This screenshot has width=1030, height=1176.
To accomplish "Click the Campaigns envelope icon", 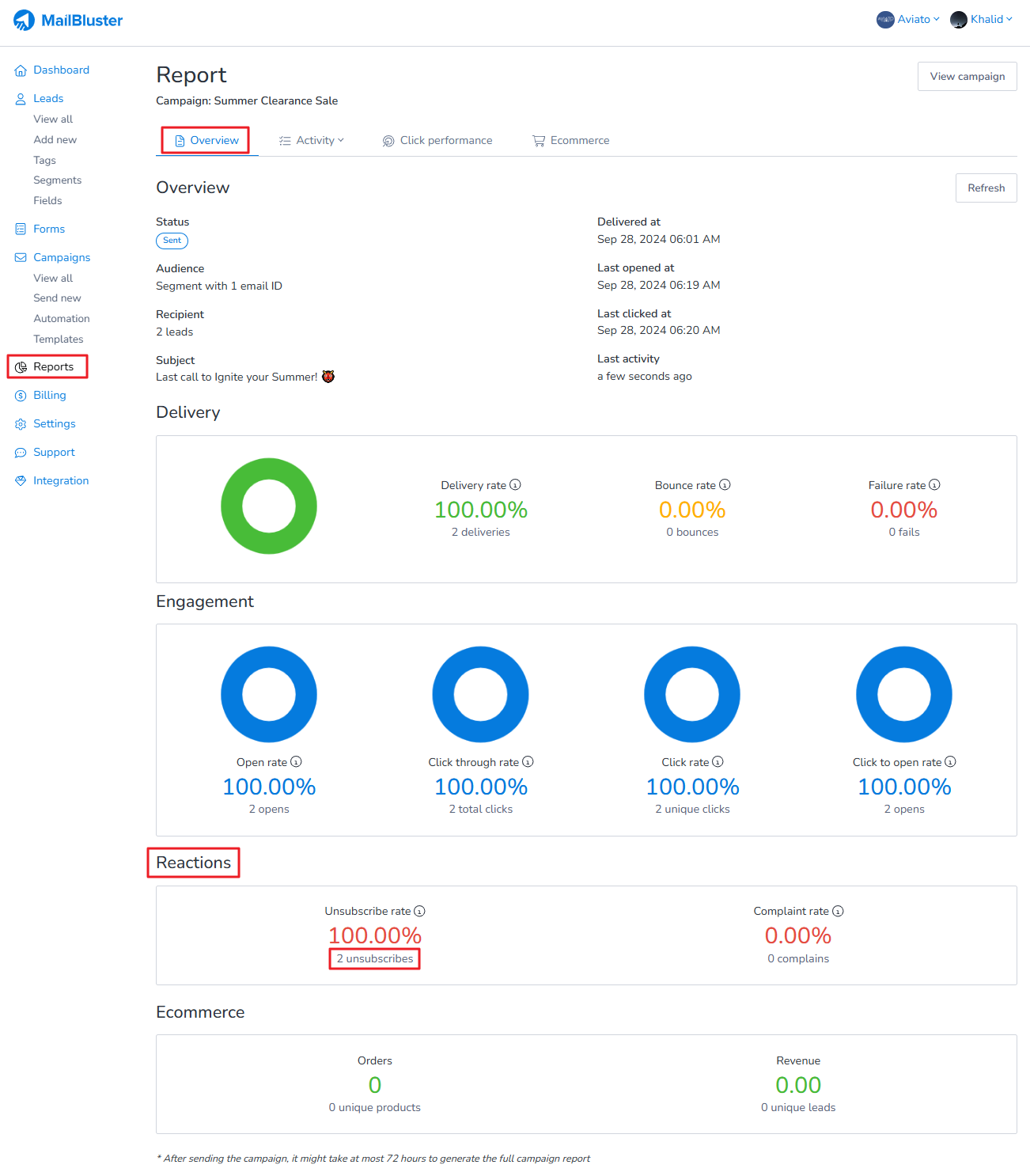I will click(x=21, y=258).
